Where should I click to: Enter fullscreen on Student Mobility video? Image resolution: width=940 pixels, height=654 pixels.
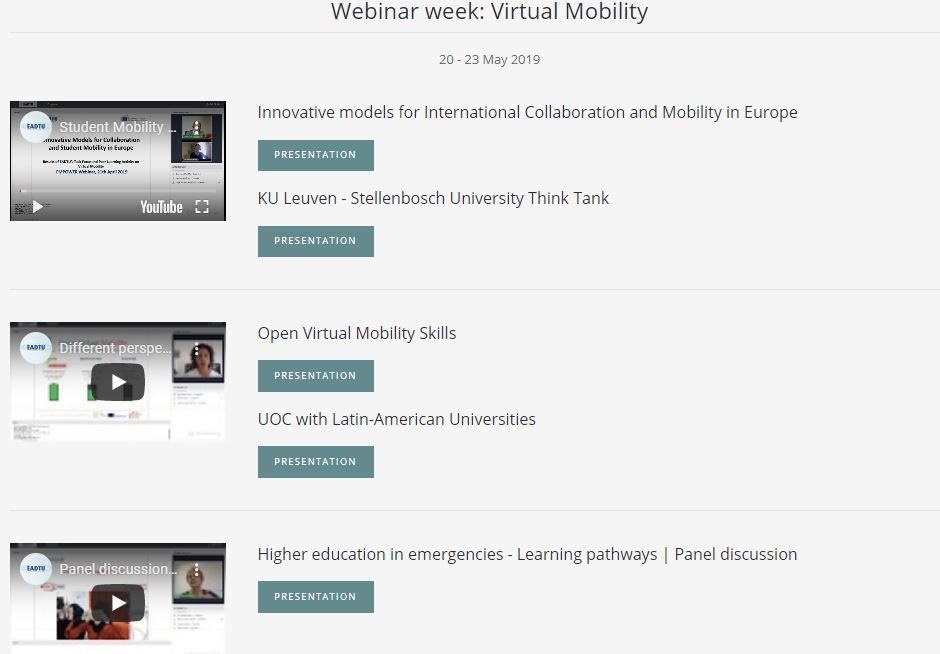coord(202,207)
